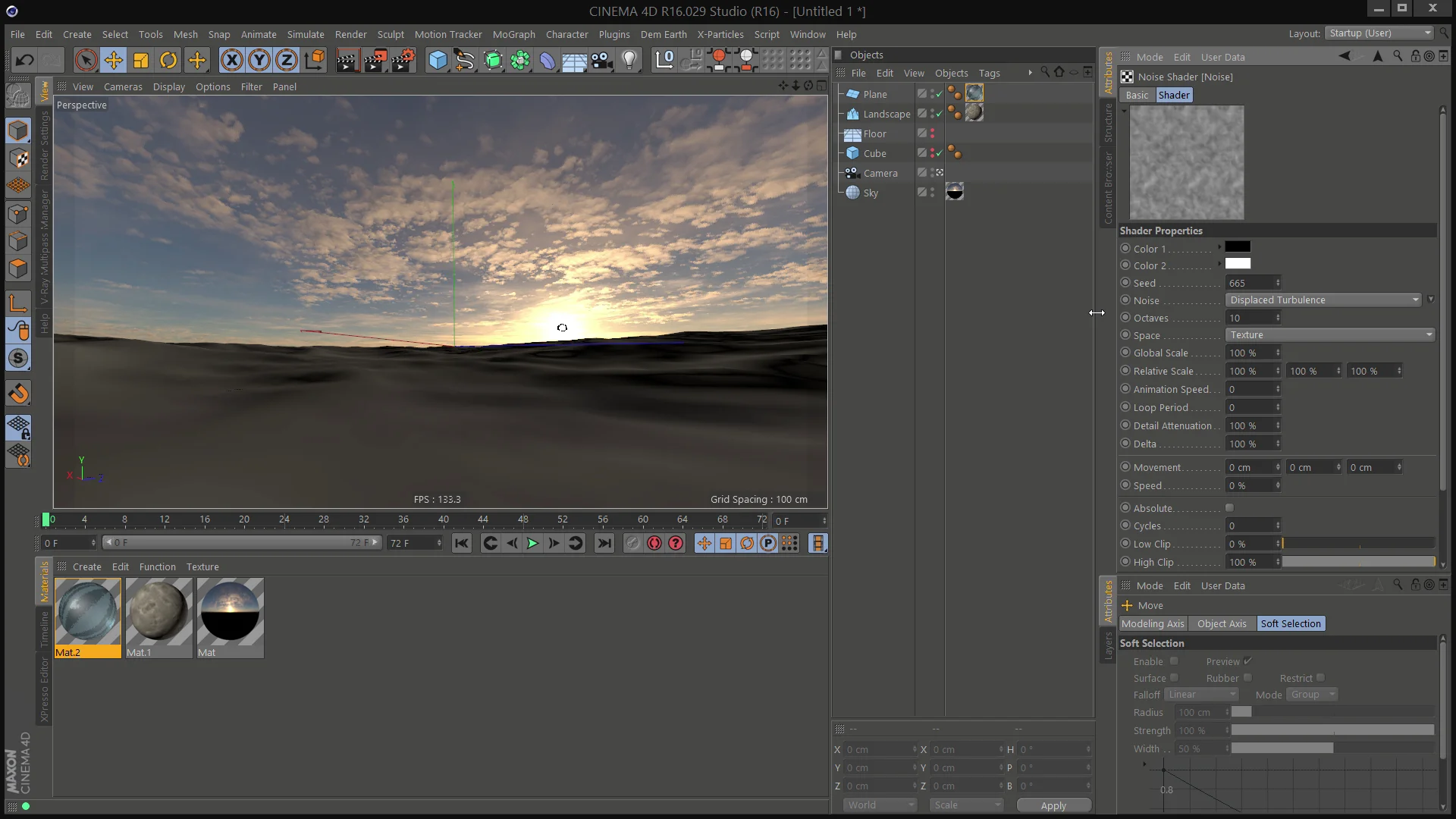Expand Color 2 arrow
Viewport: 1456px width, 819px height.
click(x=1219, y=264)
